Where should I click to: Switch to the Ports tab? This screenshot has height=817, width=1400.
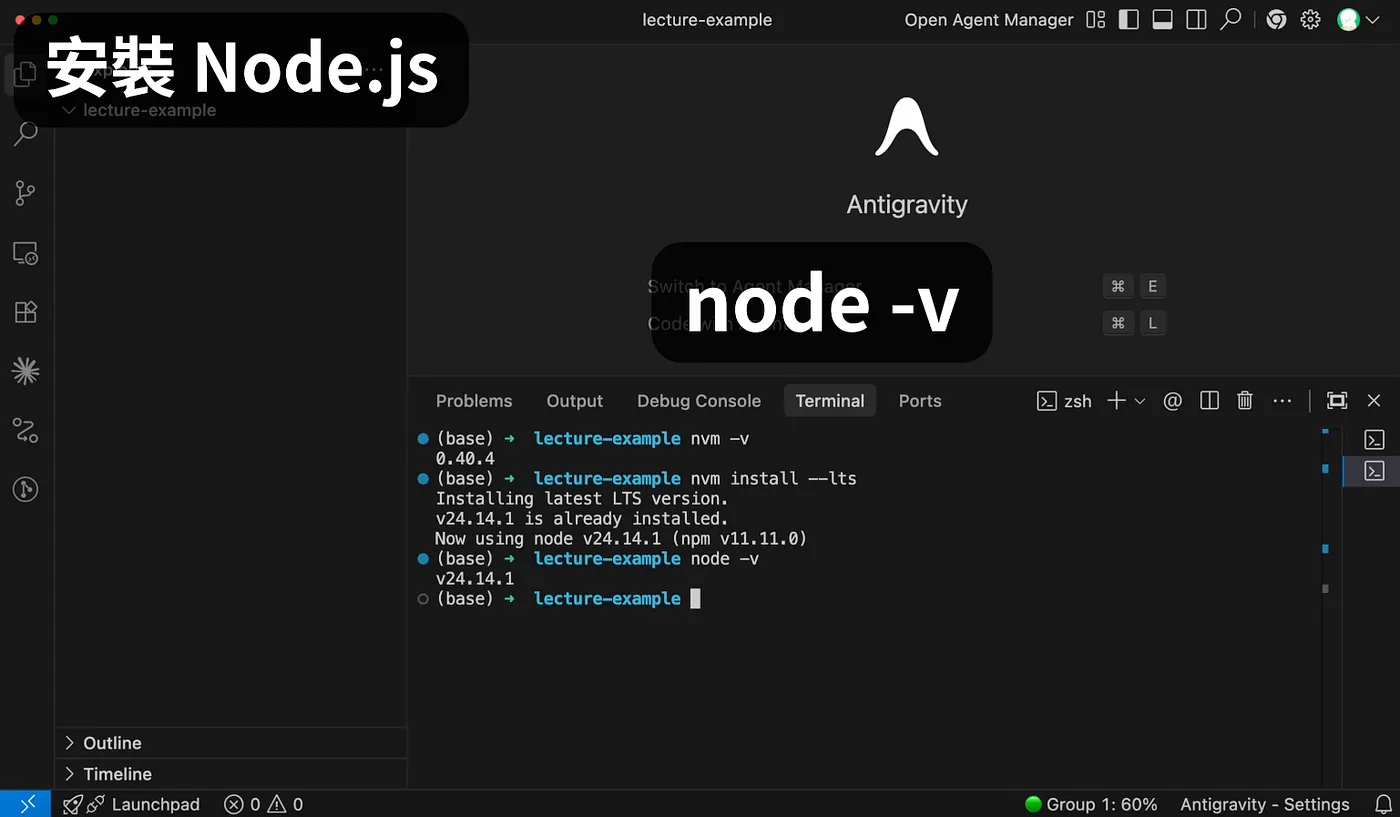920,401
